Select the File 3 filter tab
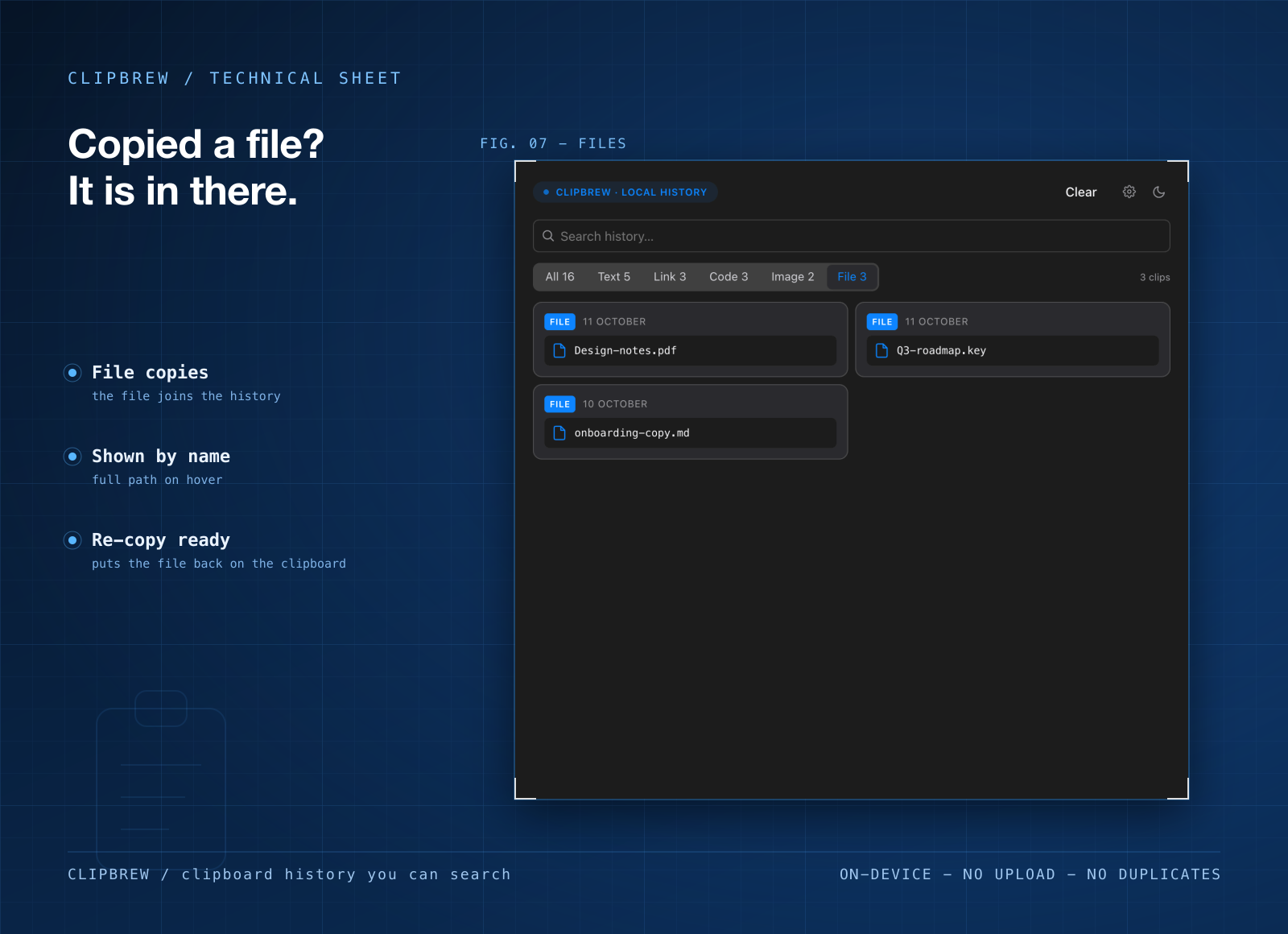The width and height of the screenshot is (1288, 934). coord(852,277)
